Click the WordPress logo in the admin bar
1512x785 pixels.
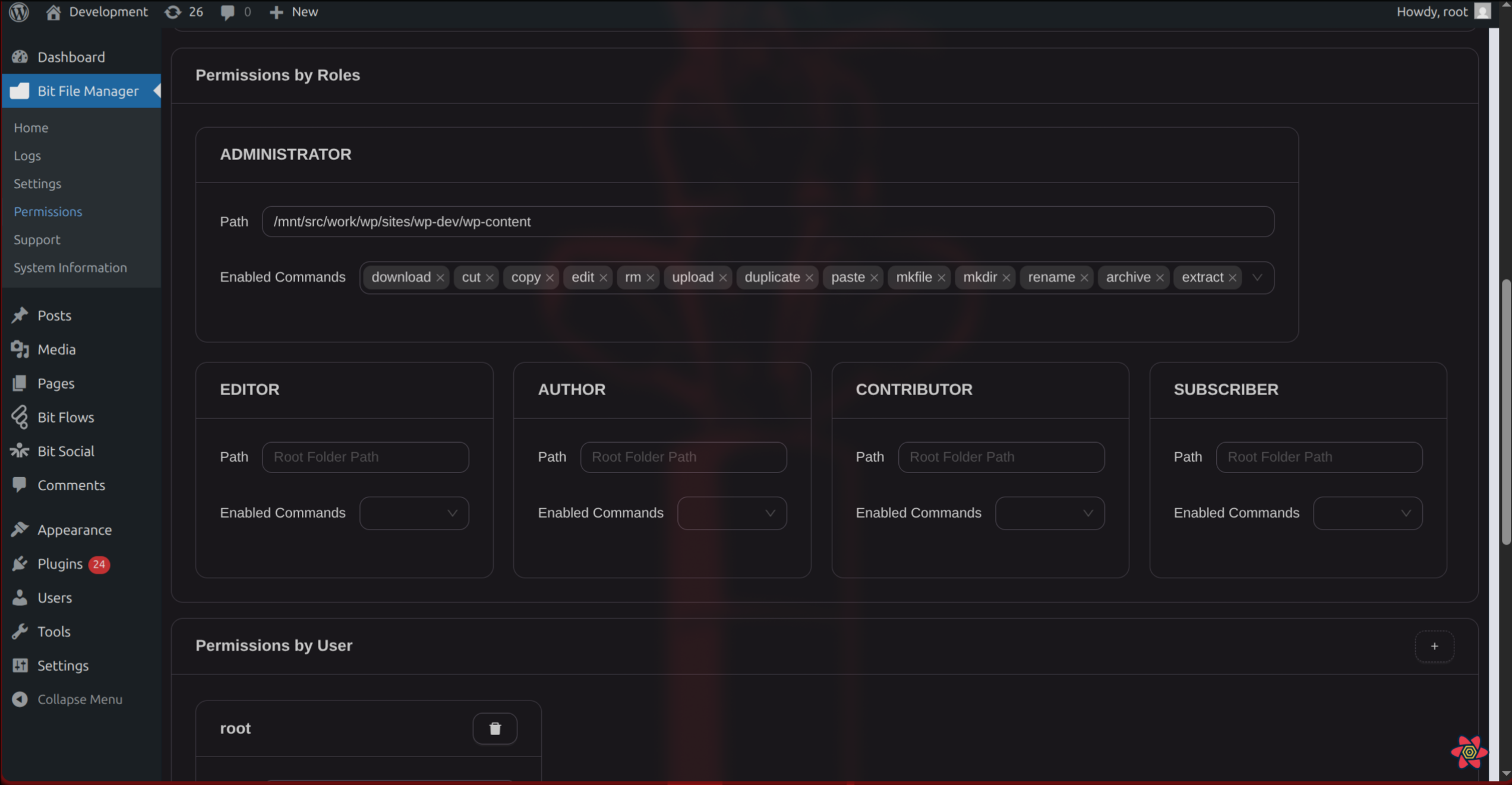tap(18, 12)
